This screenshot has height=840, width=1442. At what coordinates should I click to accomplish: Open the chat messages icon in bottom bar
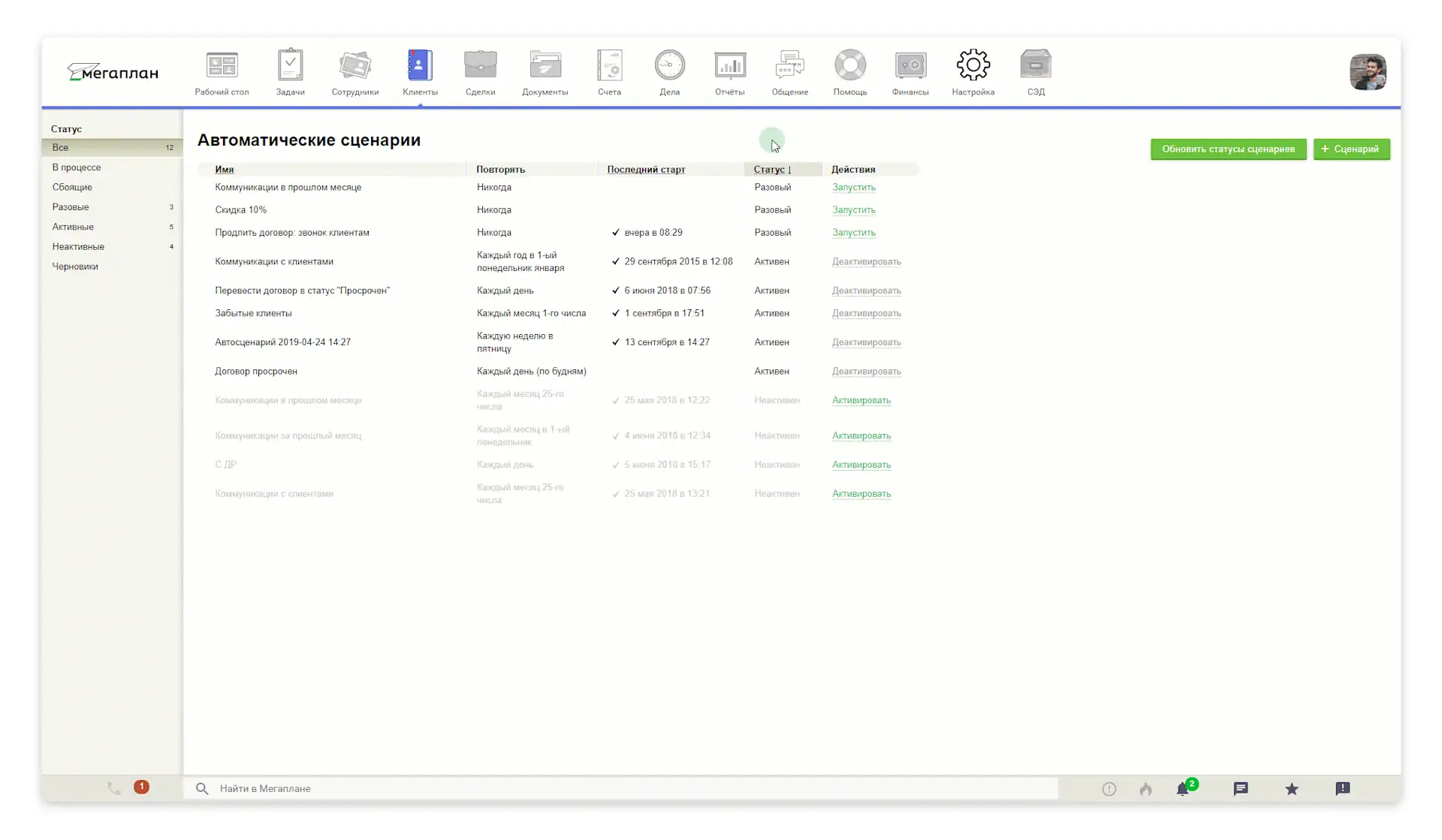pos(1240,789)
